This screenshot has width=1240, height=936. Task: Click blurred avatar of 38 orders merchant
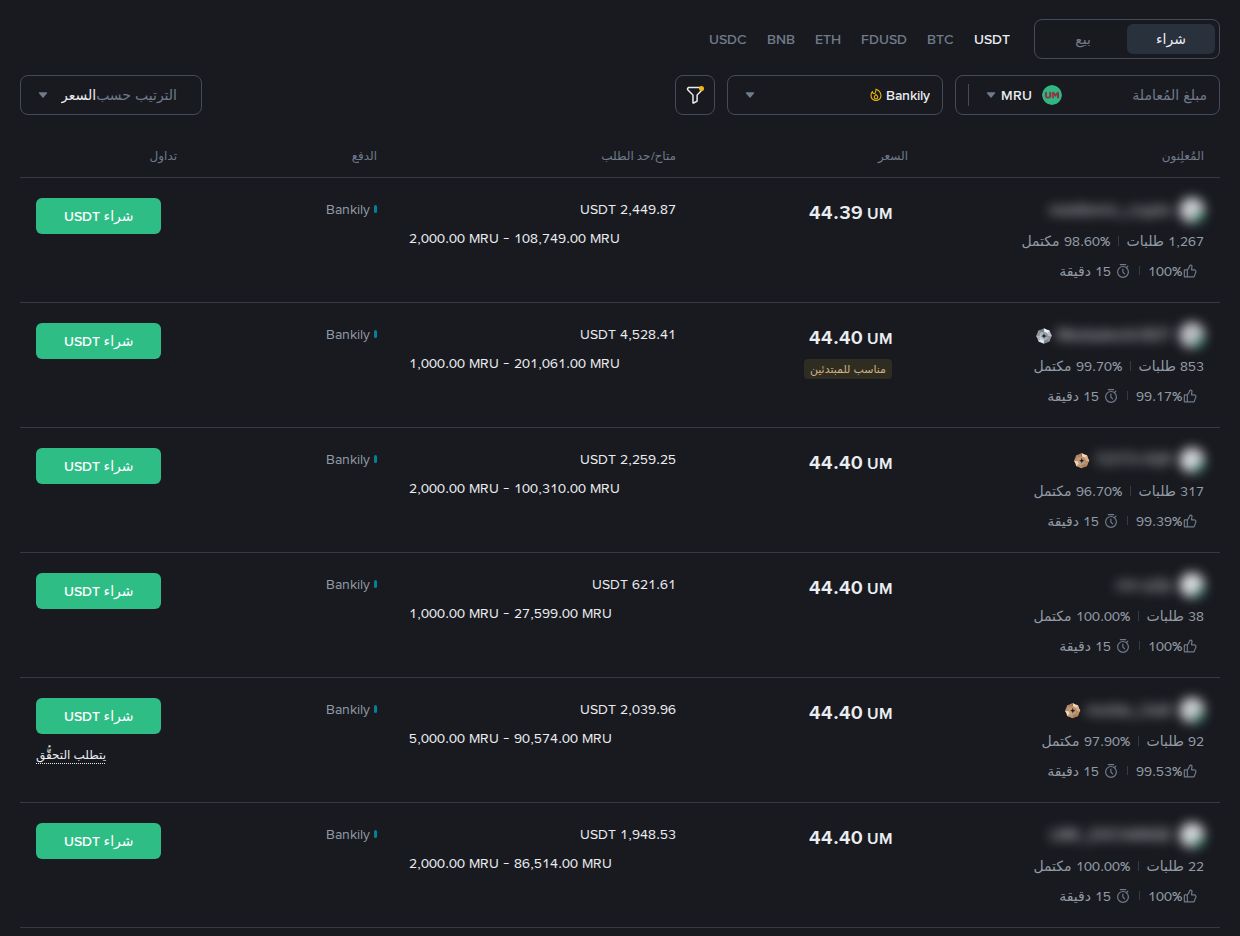tap(1190, 585)
